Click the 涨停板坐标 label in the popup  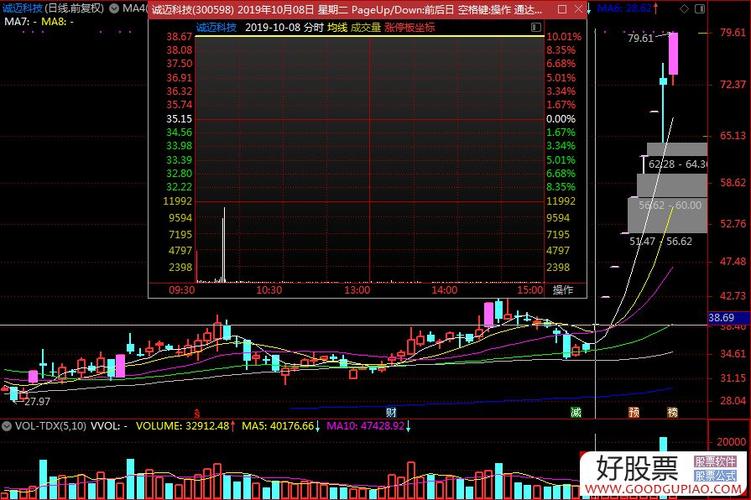click(x=410, y=27)
